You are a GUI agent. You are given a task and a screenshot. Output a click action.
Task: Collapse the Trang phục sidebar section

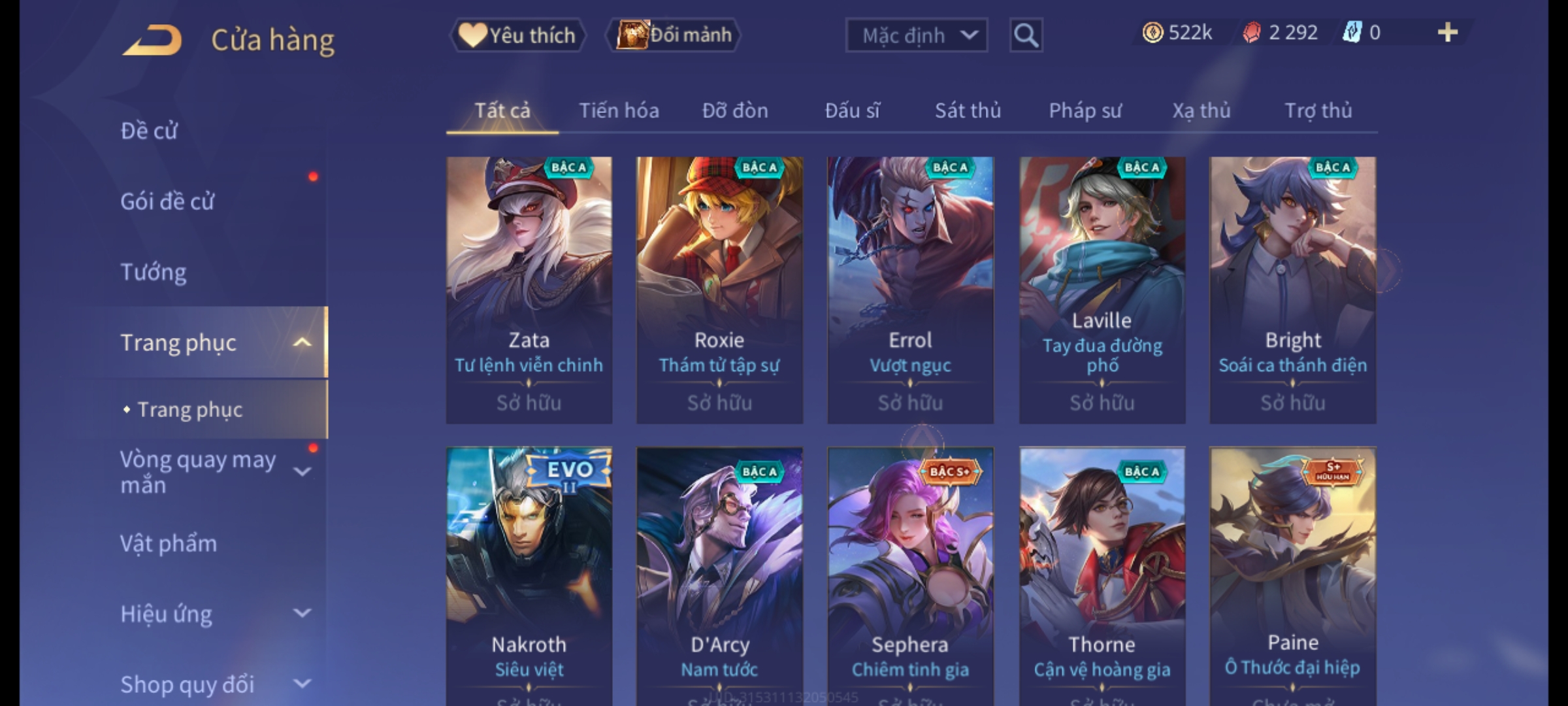(302, 343)
